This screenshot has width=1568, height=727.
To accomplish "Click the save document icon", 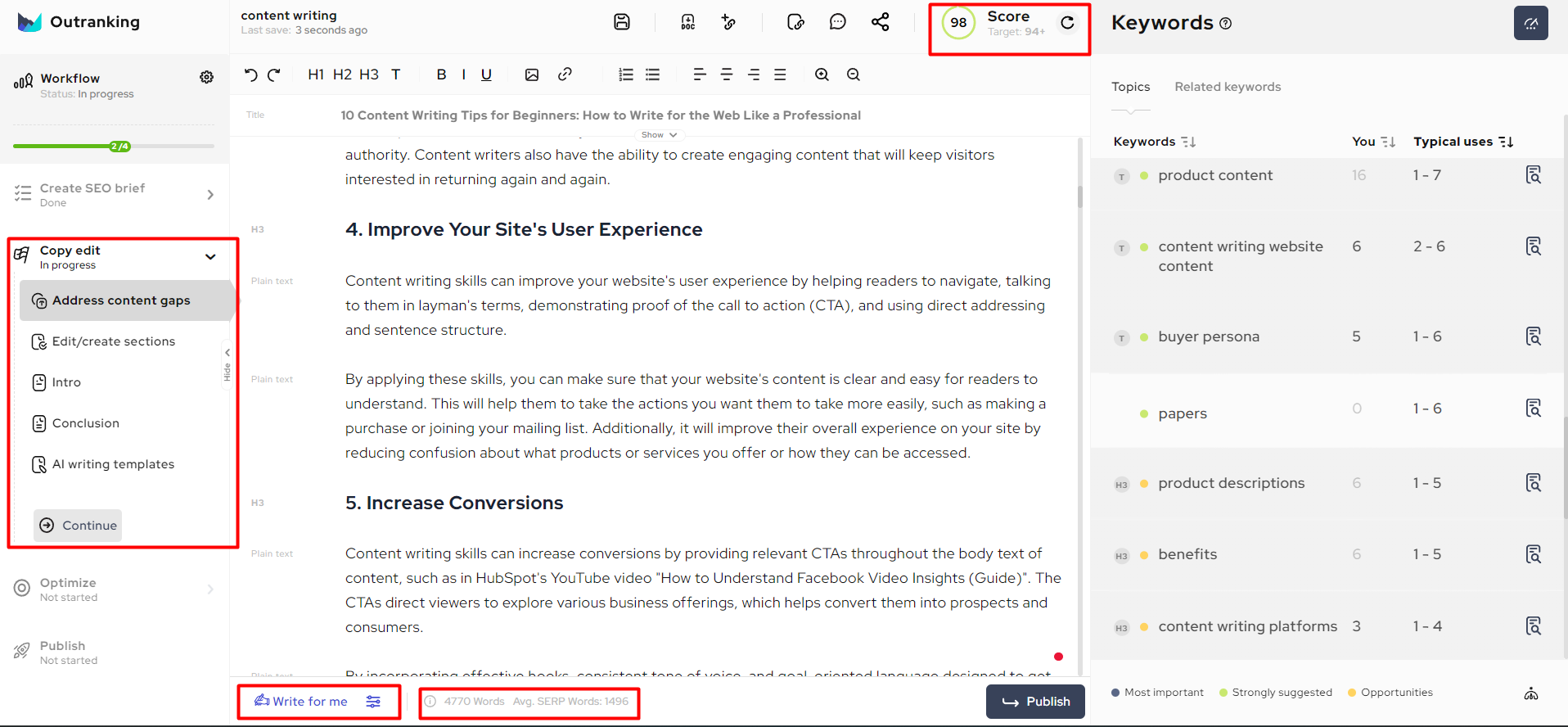I will click(x=622, y=22).
